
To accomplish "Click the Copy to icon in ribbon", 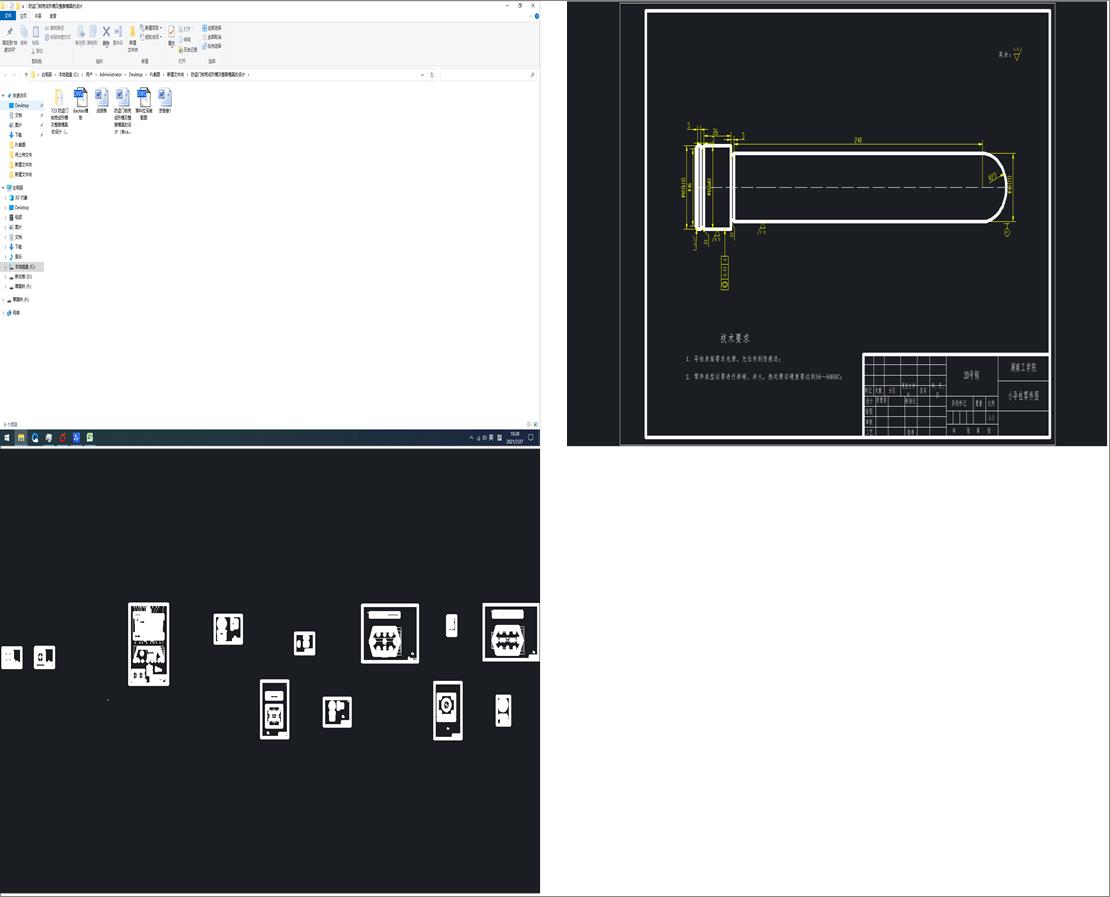I will tap(92, 35).
